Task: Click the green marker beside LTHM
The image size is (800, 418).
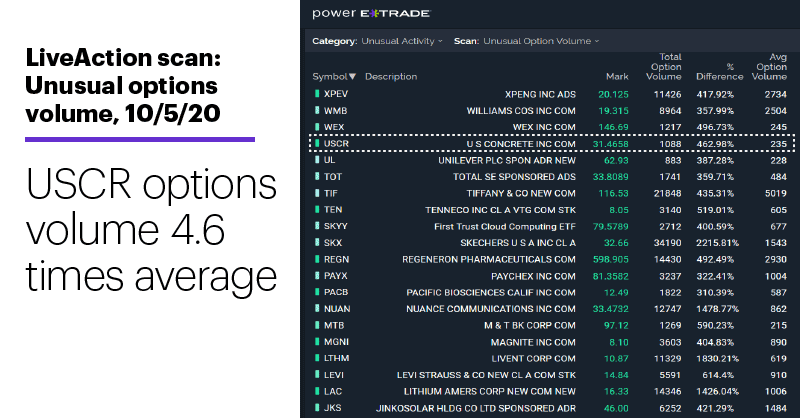Action: (317, 358)
